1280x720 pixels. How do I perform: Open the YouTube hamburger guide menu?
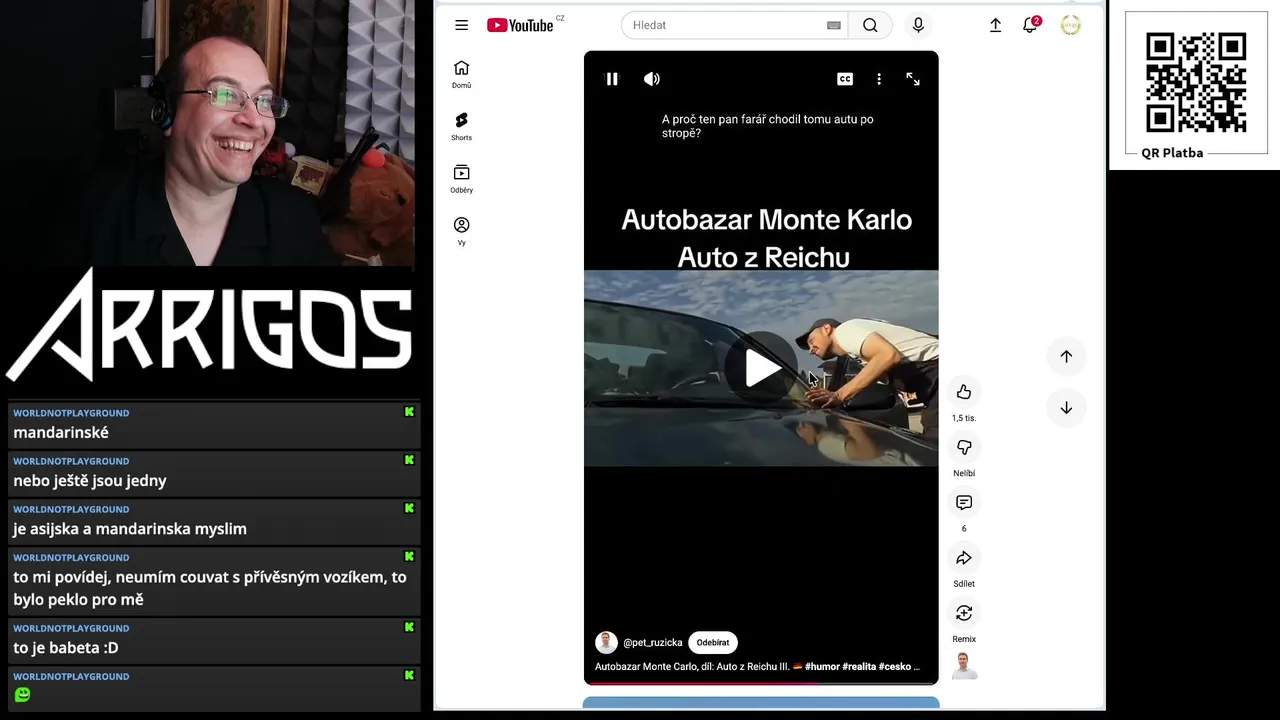pyautogui.click(x=461, y=25)
